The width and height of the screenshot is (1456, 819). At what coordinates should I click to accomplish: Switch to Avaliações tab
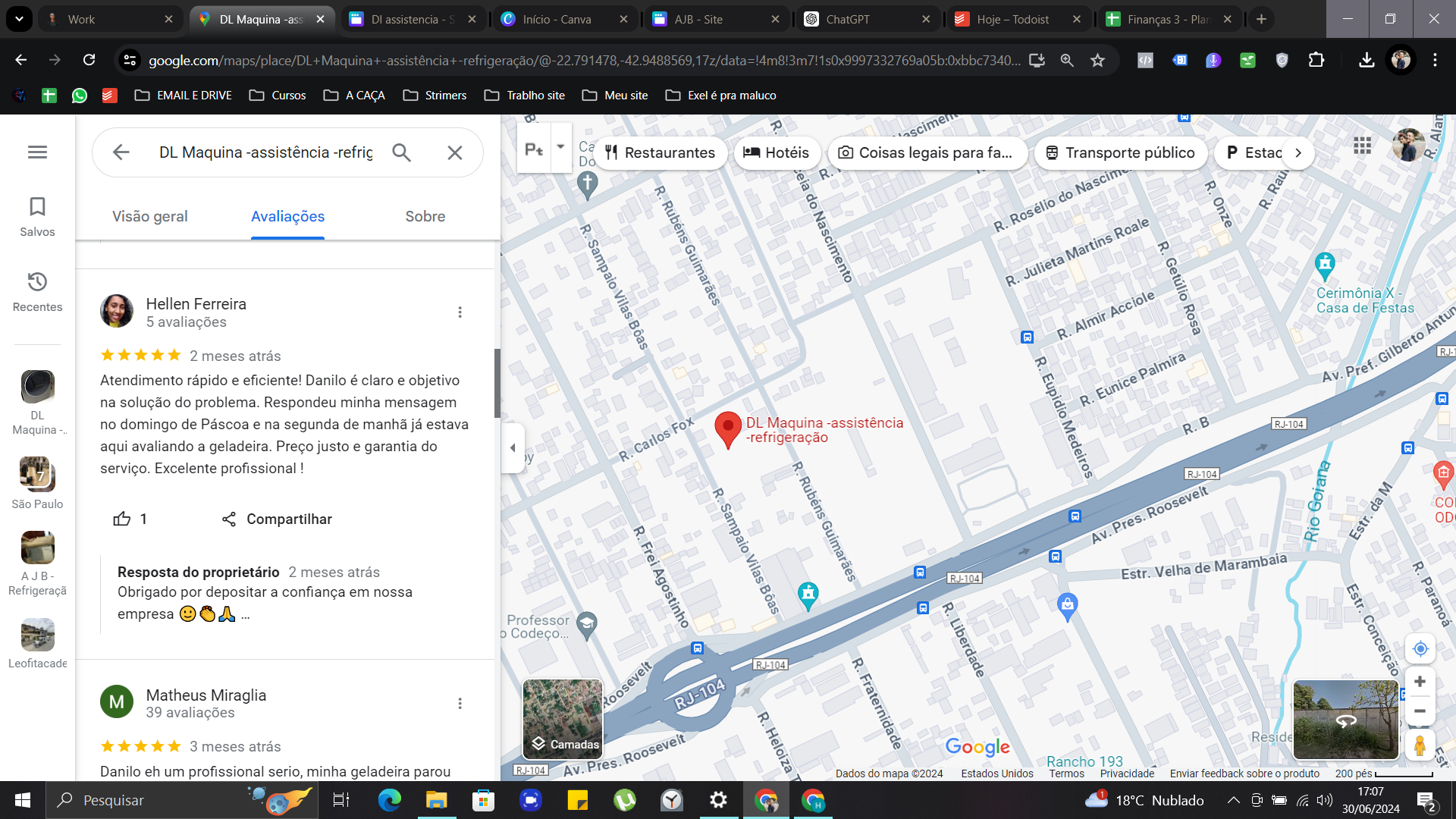click(x=287, y=217)
